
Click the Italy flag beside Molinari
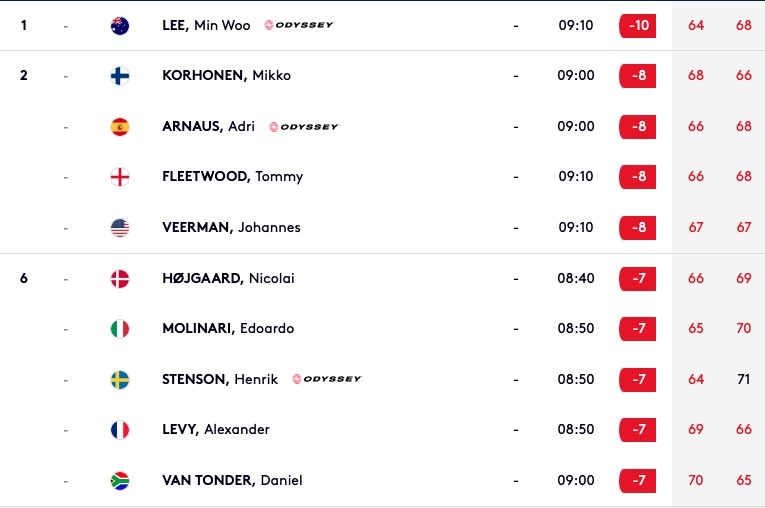[120, 329]
